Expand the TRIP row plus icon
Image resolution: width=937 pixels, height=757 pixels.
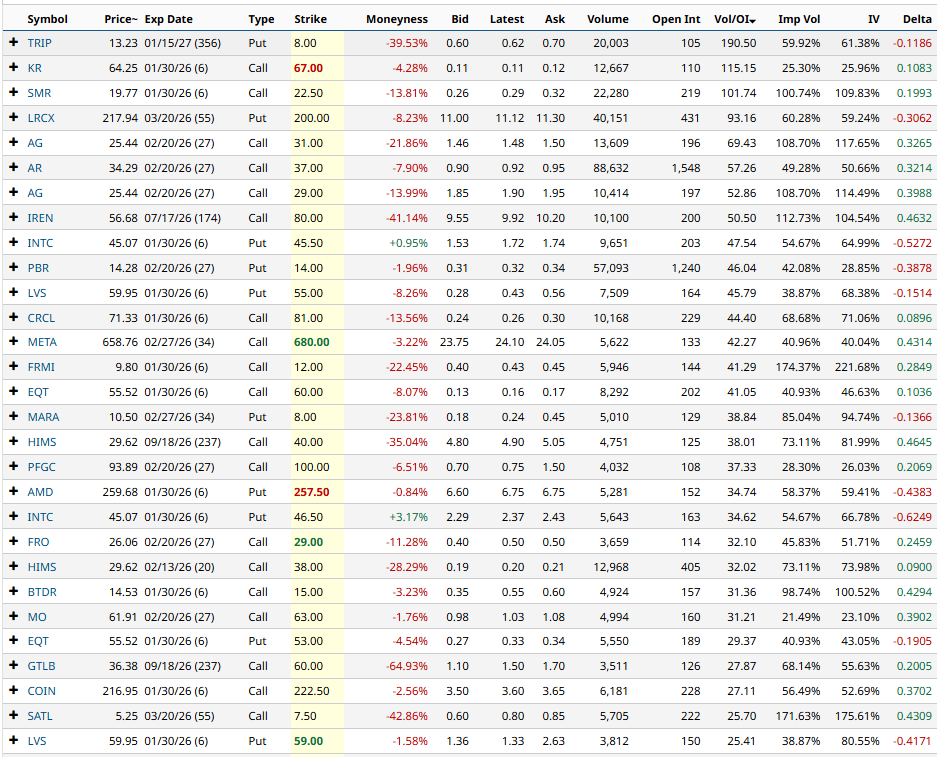pos(13,42)
